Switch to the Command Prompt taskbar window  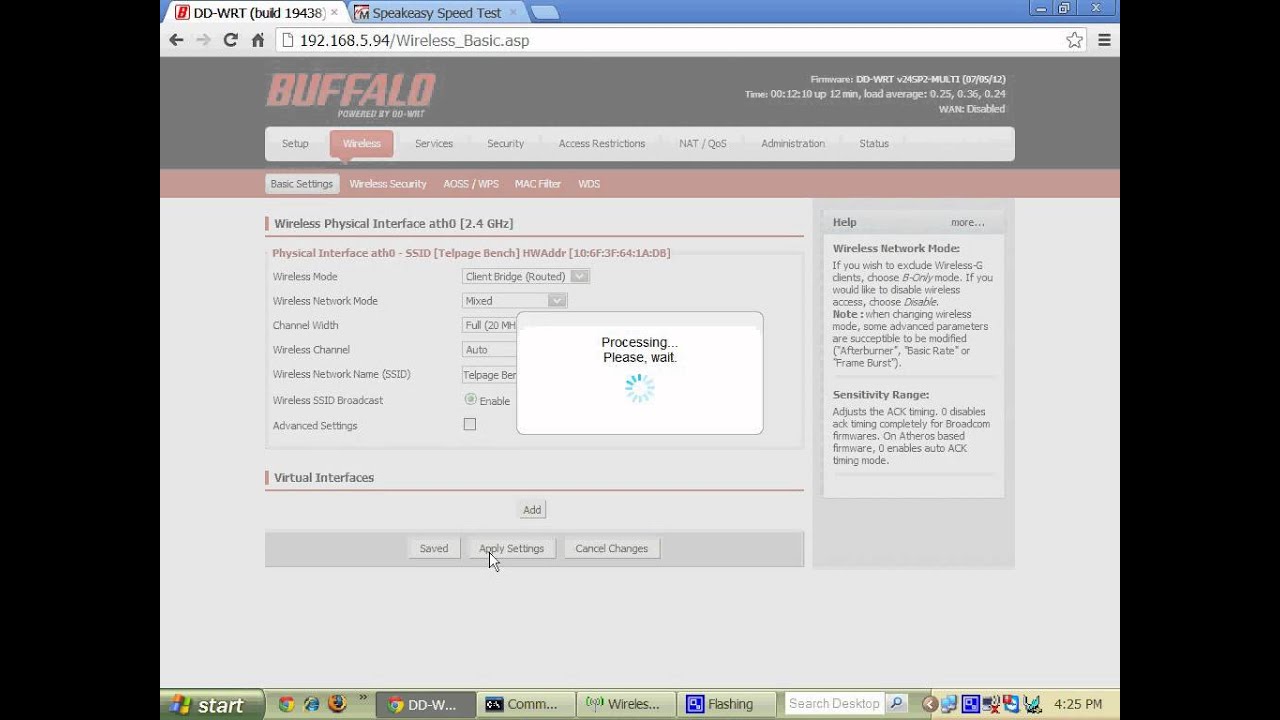(526, 704)
